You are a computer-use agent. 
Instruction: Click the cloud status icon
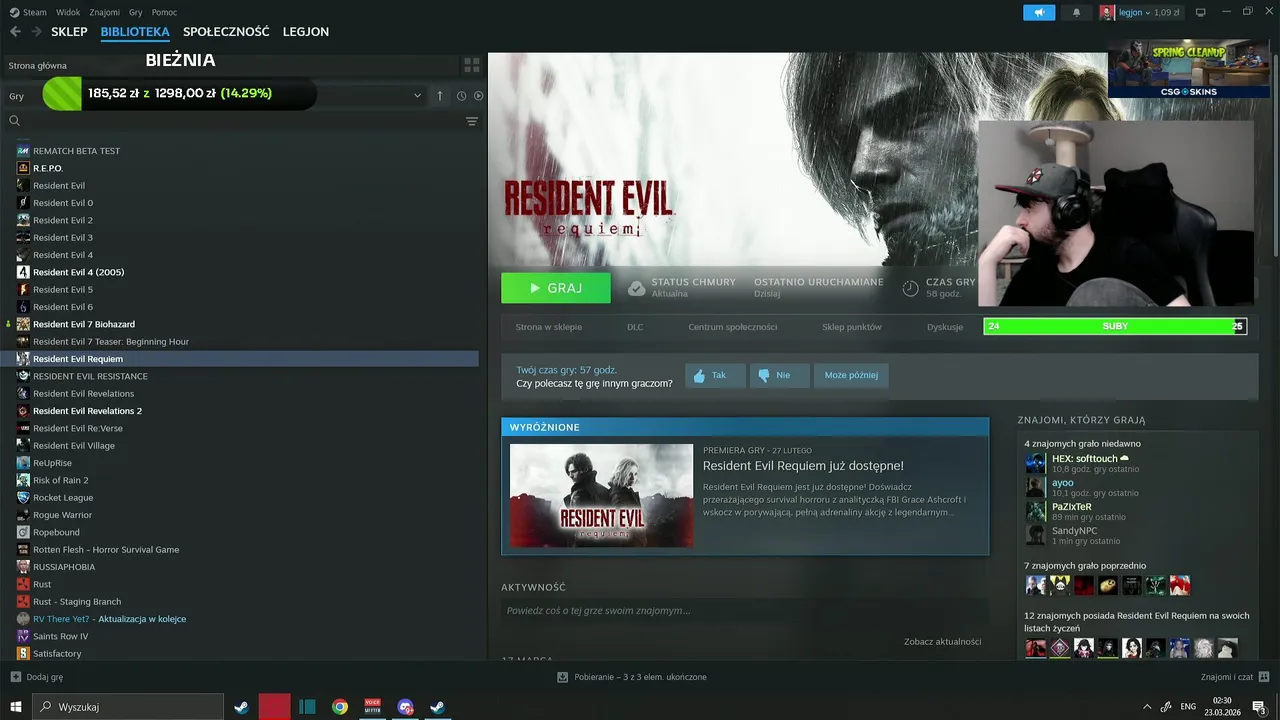tap(636, 288)
